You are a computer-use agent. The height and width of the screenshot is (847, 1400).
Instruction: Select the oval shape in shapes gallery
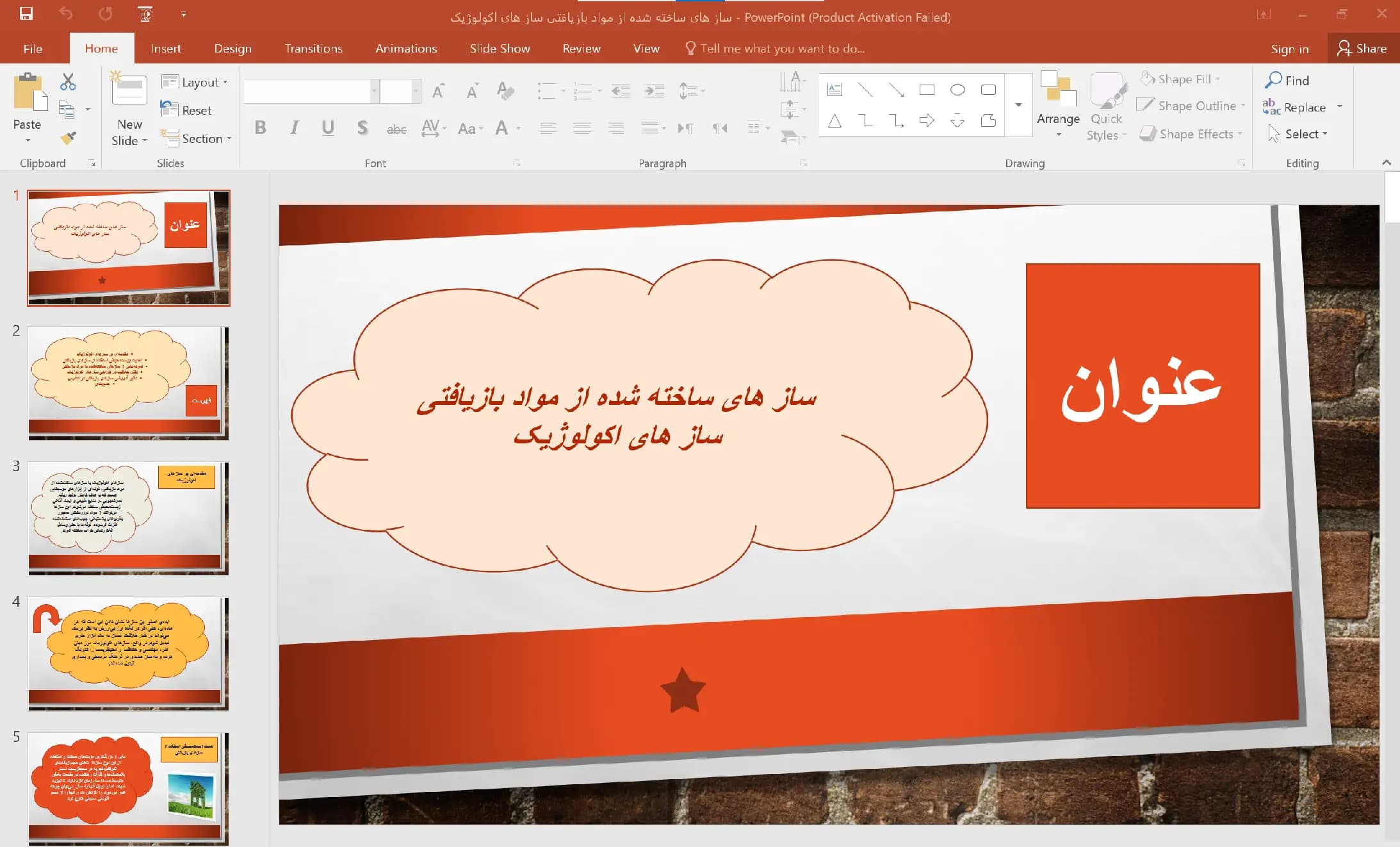957,90
